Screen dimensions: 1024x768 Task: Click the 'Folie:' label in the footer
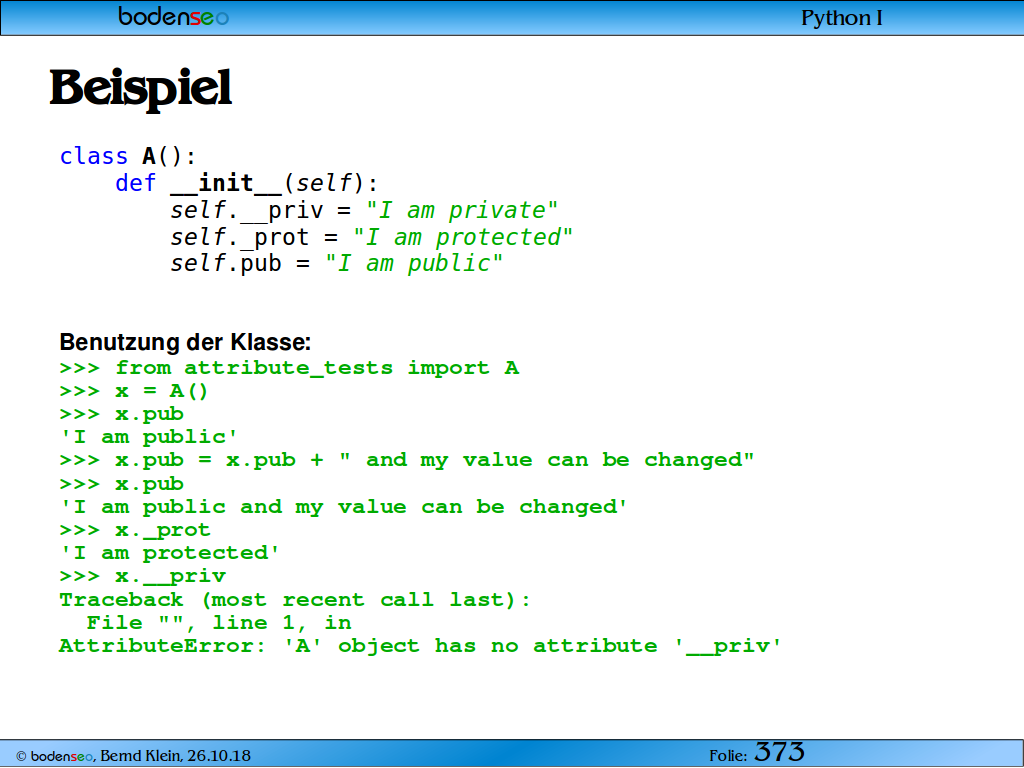tap(728, 756)
